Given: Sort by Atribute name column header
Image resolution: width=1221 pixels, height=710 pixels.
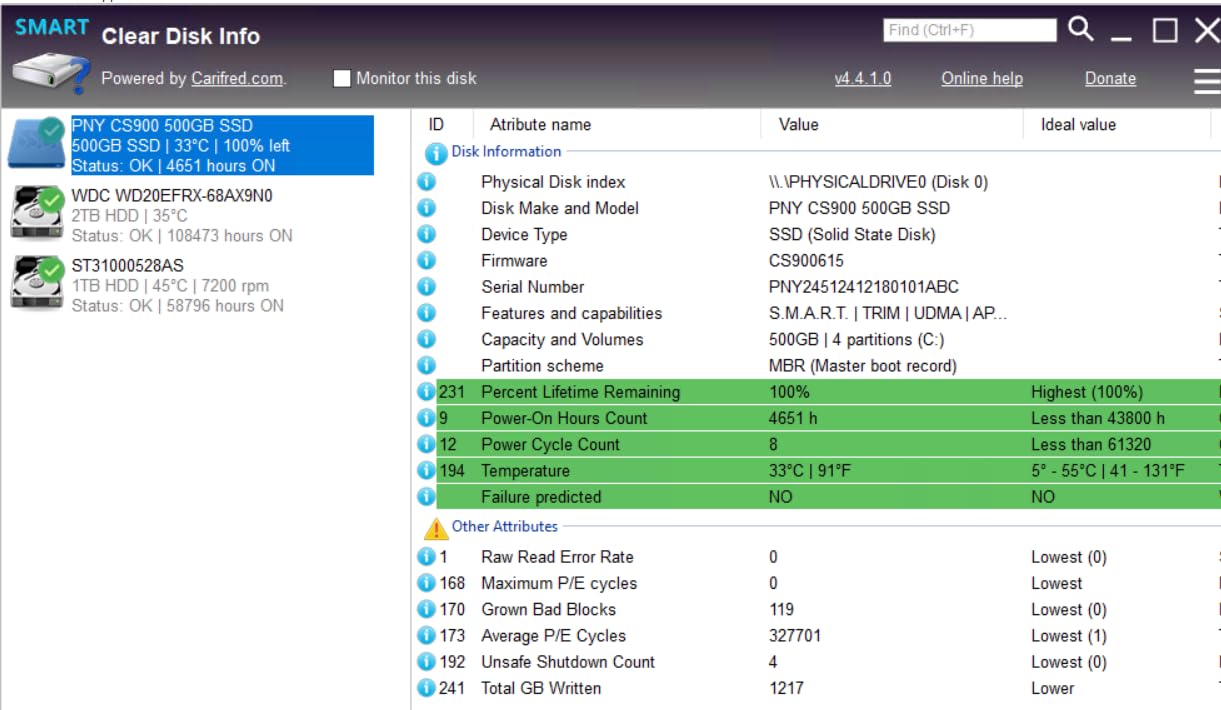Looking at the screenshot, I should [x=540, y=125].
